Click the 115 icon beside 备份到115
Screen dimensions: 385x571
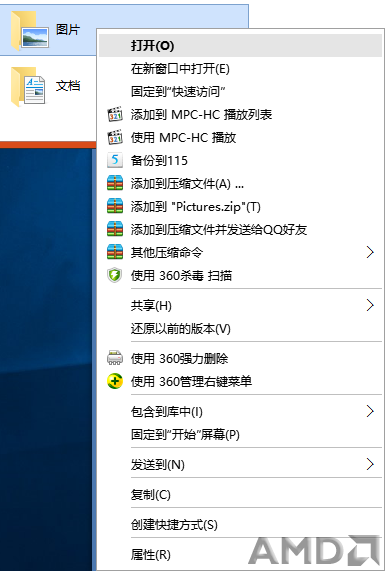[x=115, y=160]
